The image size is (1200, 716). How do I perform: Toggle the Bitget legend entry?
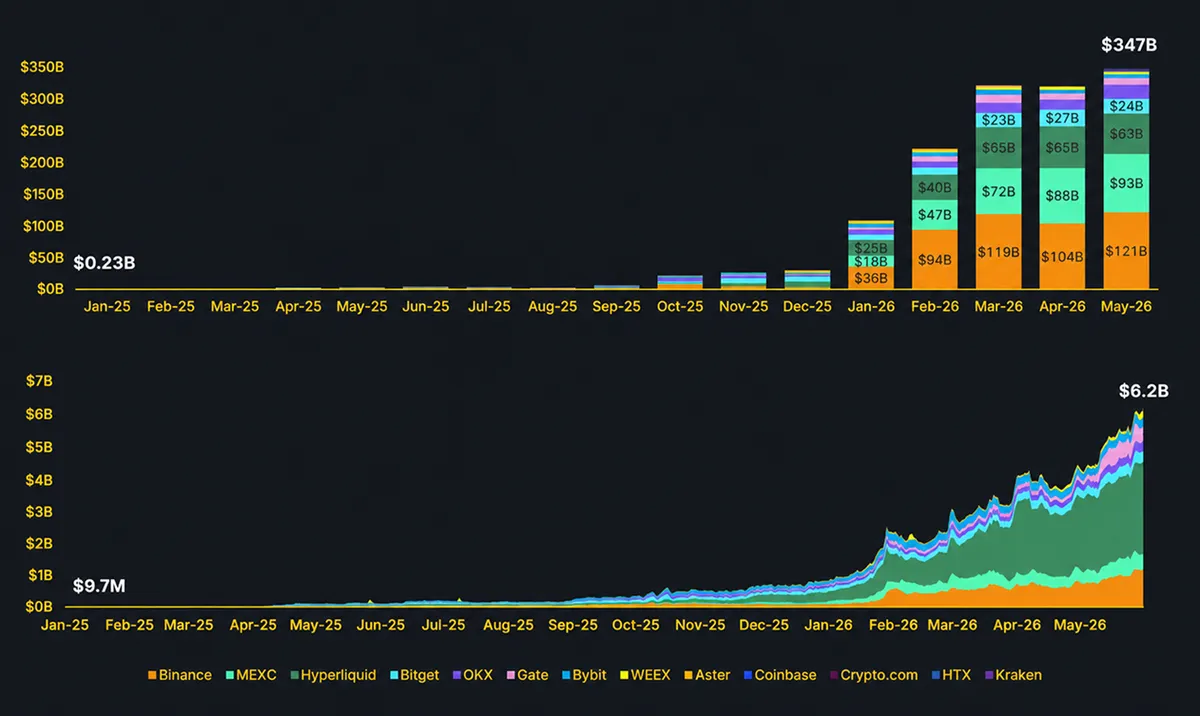413,675
